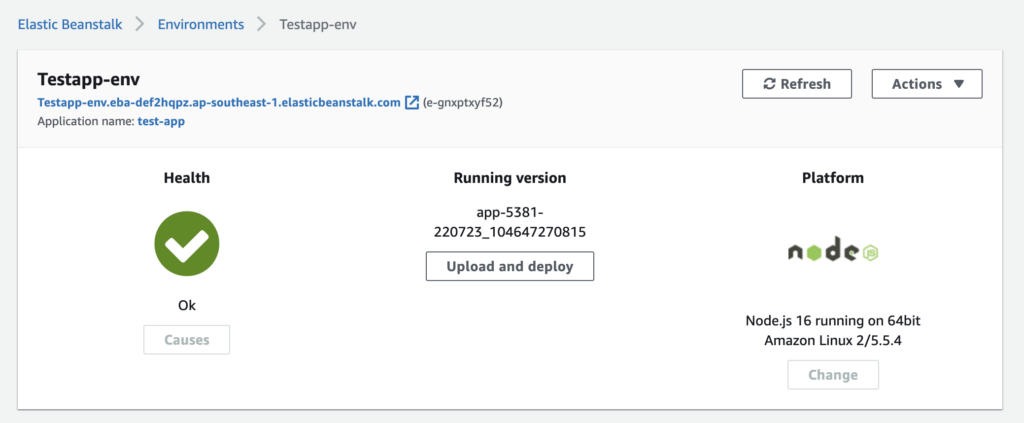Open the test-app application link
Screen dimensions: 1024x423
pyautogui.click(x=161, y=121)
